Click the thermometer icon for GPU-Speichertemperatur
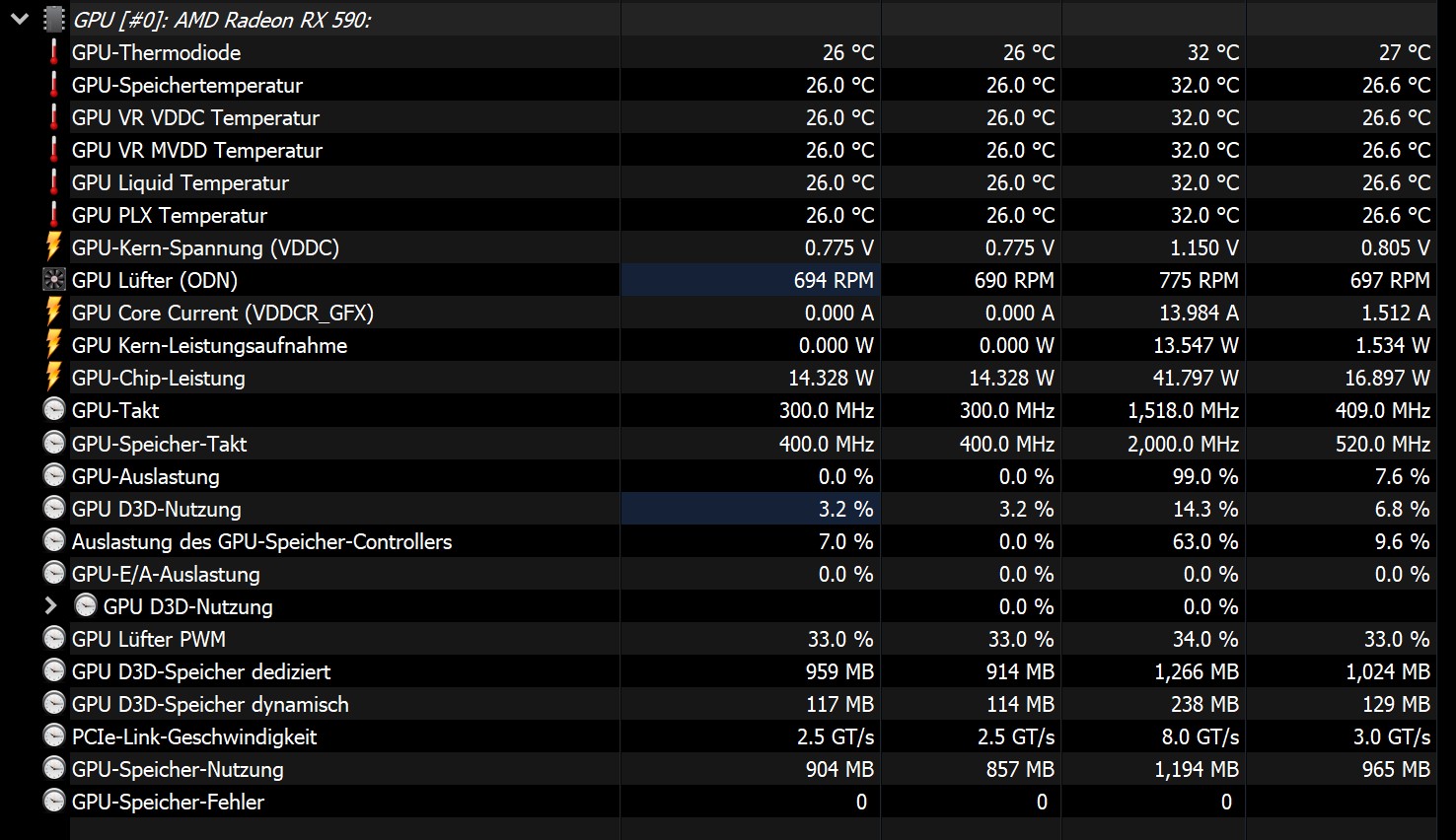 pos(54,84)
